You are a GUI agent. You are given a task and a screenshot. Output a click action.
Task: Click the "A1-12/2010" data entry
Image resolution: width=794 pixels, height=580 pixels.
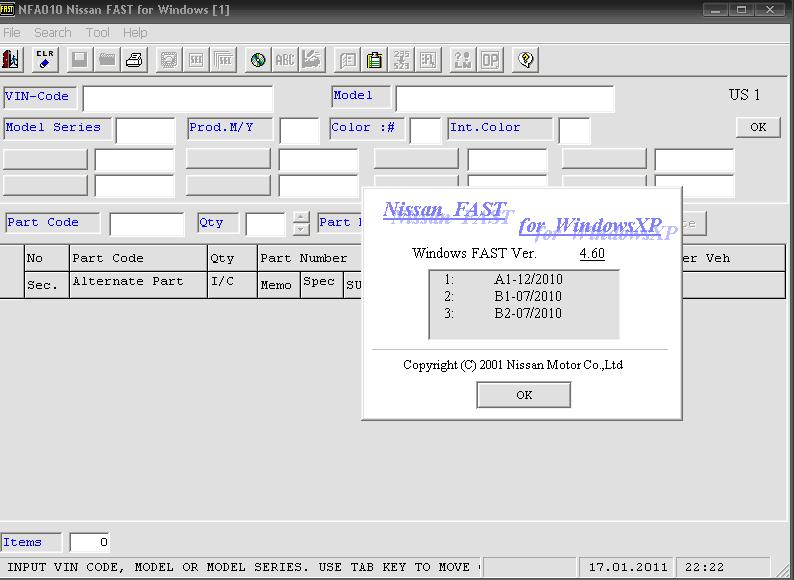[x=528, y=280]
